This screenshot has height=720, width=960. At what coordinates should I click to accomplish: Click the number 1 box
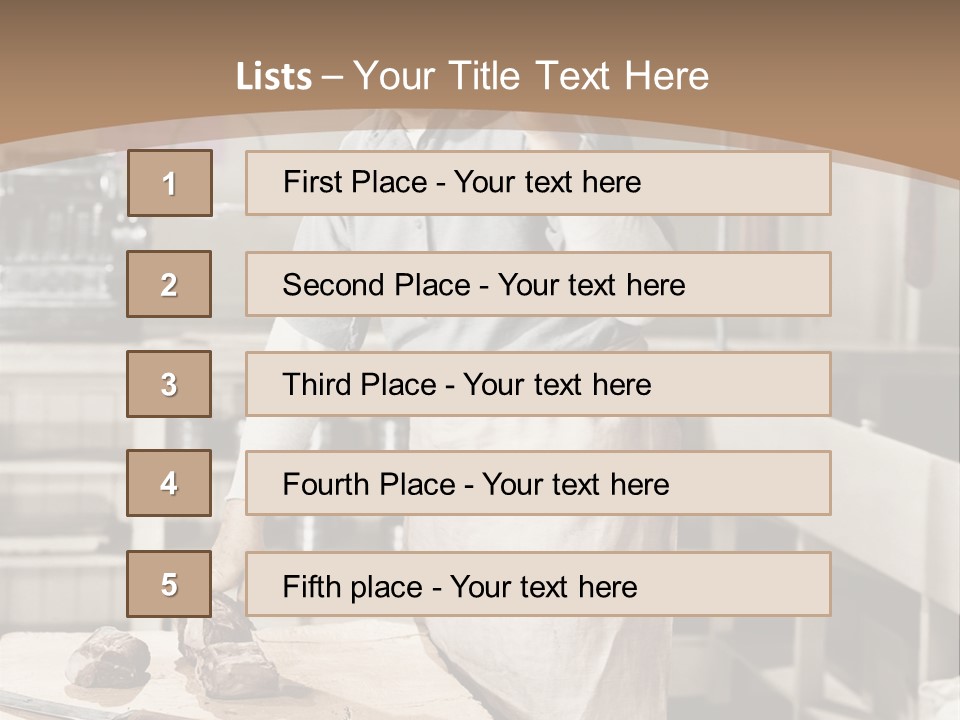coord(169,183)
